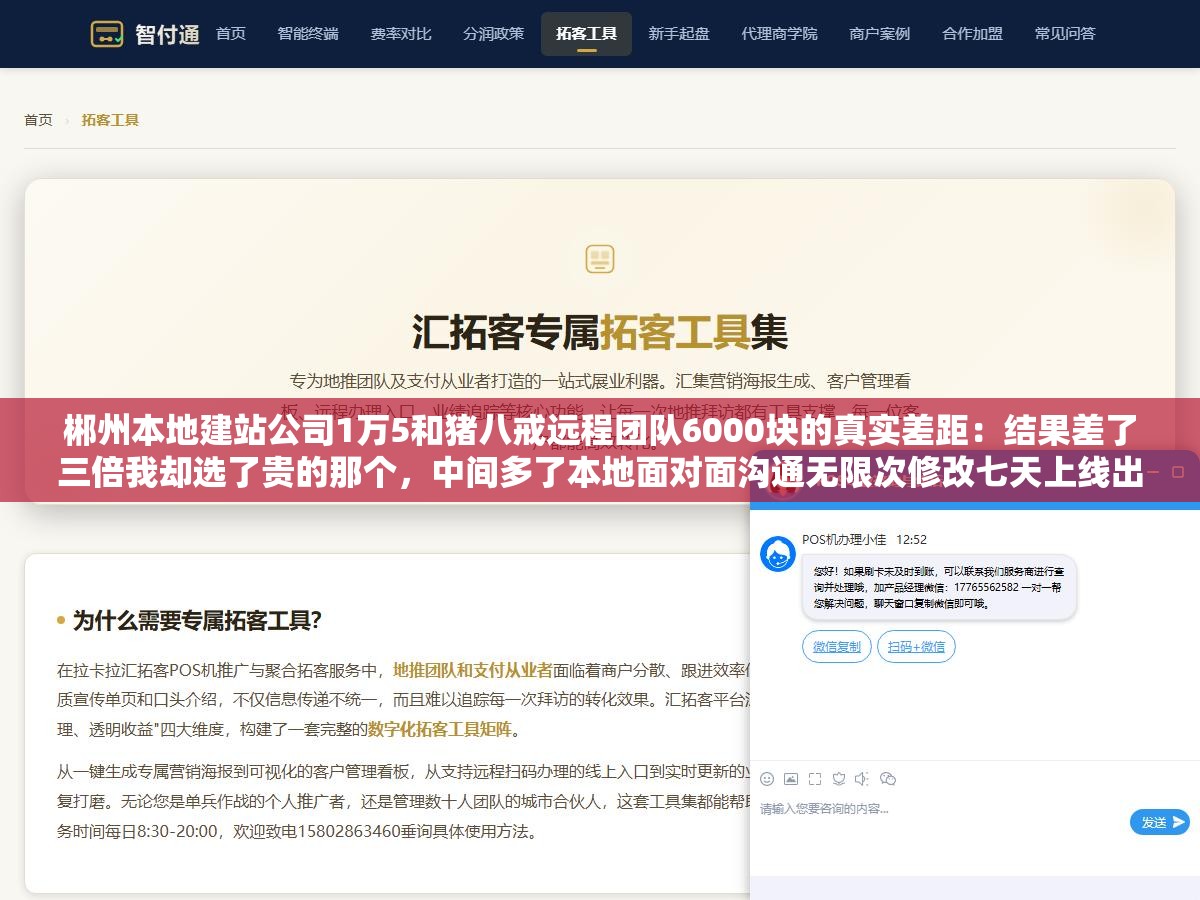Click the gold tool icon above the heading
Viewport: 1200px width, 900px height.
600,259
